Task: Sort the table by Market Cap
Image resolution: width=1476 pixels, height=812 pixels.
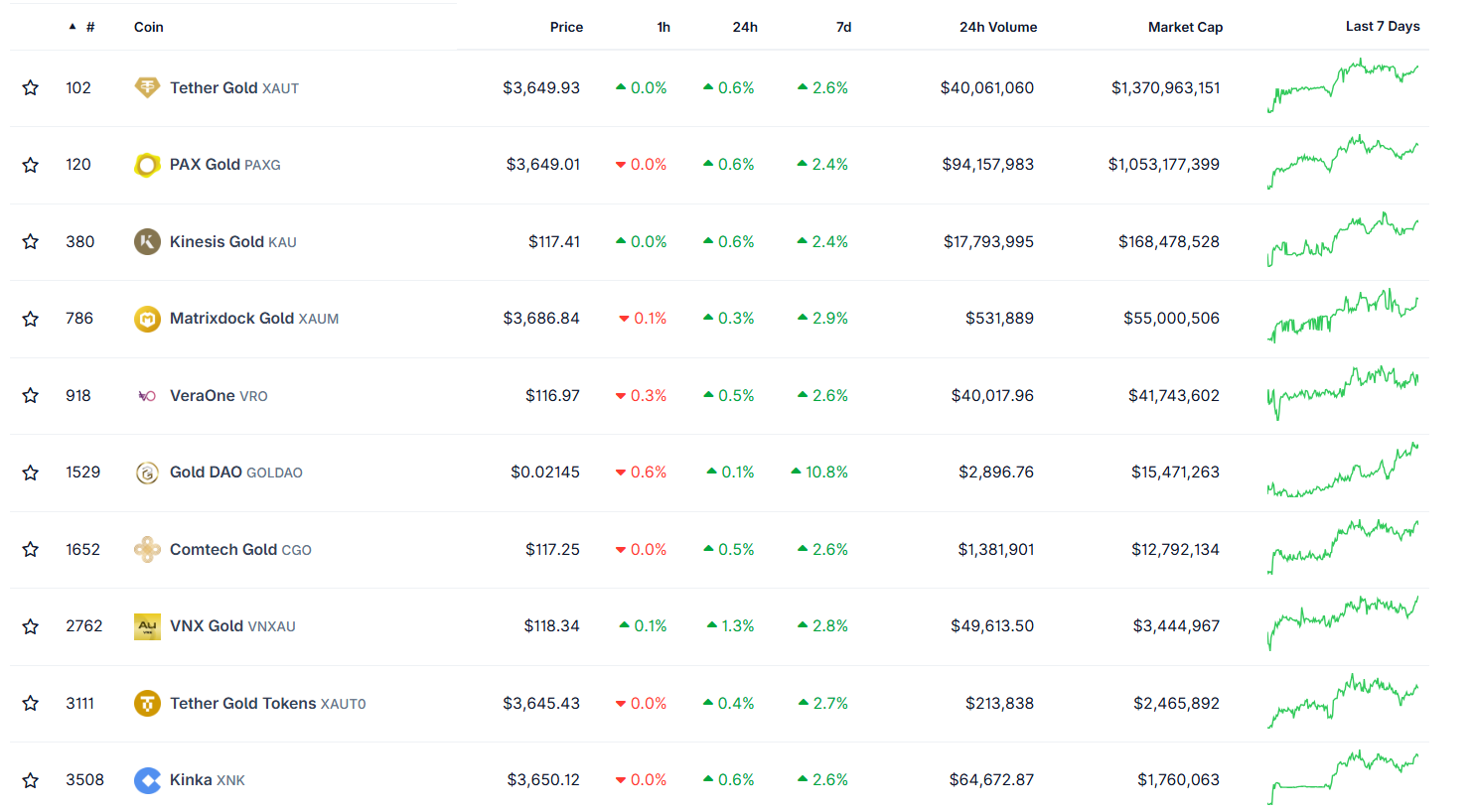Action: pyautogui.click(x=1185, y=27)
